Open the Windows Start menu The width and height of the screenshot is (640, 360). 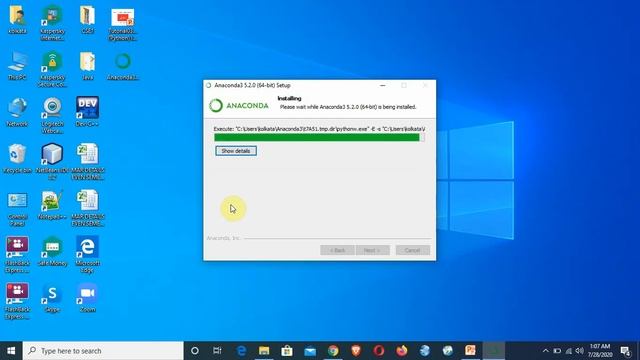11,351
